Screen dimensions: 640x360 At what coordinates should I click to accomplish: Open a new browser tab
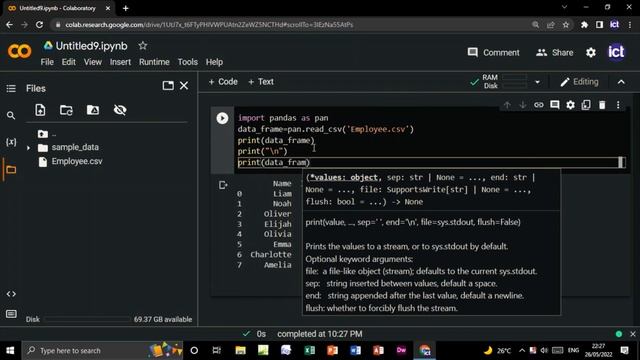125,8
